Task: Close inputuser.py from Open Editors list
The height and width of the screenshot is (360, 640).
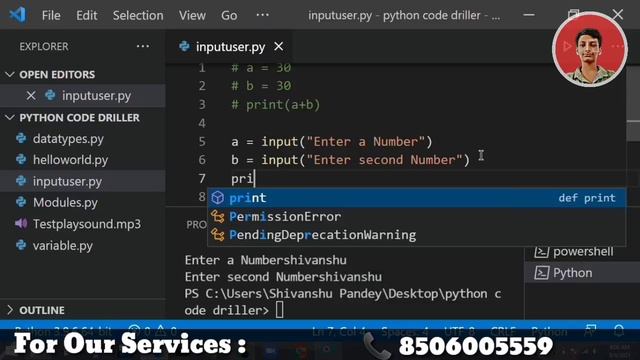Action: click(31, 96)
